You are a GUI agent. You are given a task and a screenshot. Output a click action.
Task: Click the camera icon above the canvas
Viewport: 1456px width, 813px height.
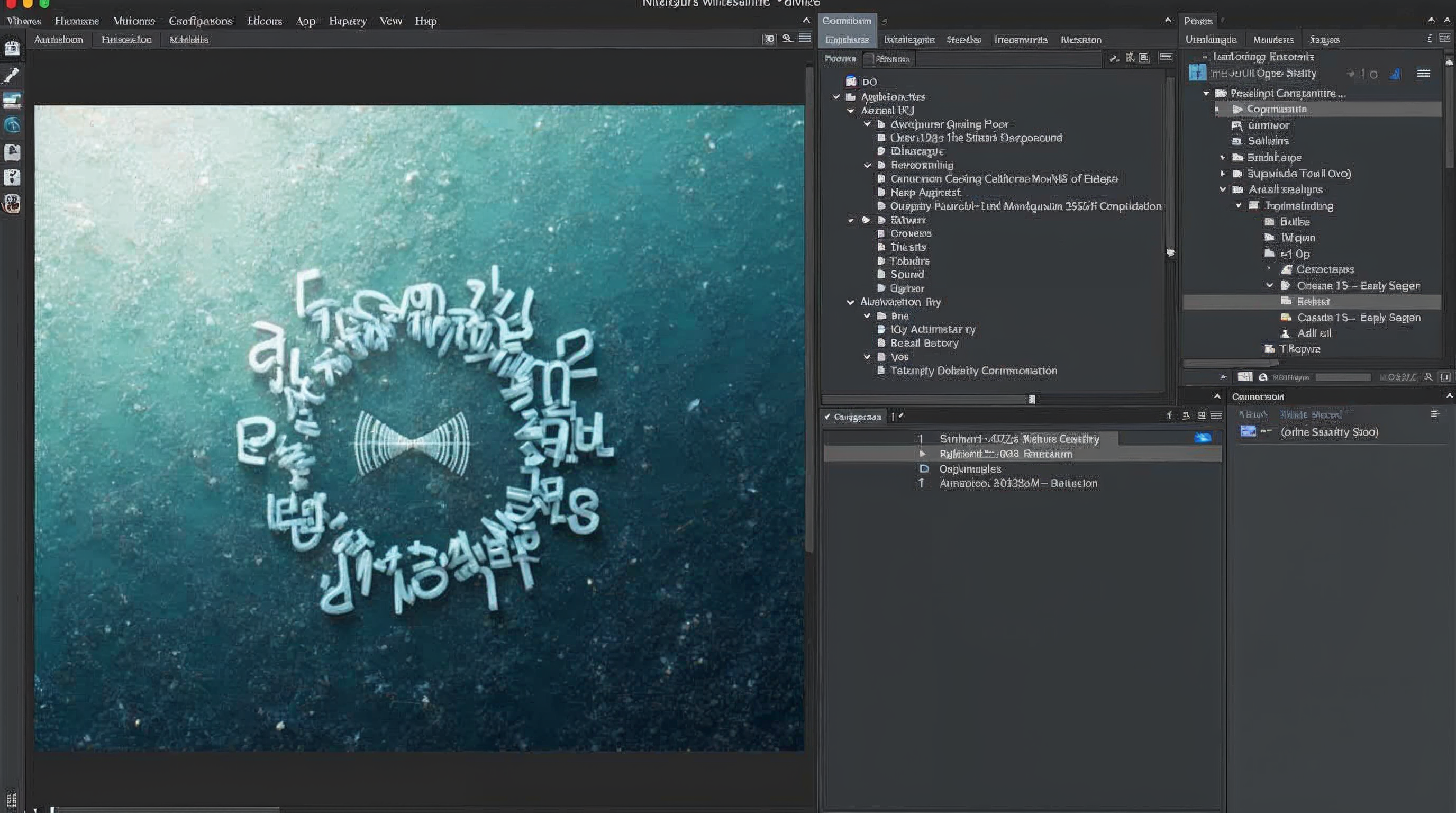pyautogui.click(x=769, y=39)
